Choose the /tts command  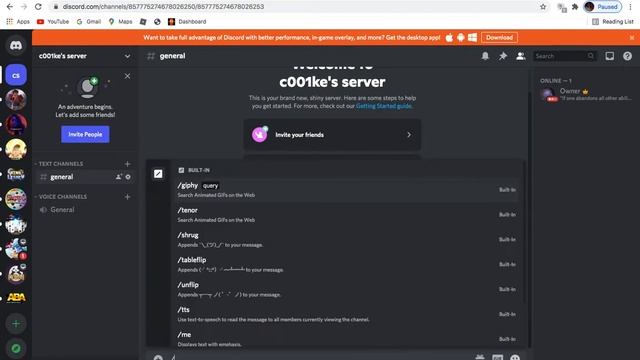[x=347, y=314]
